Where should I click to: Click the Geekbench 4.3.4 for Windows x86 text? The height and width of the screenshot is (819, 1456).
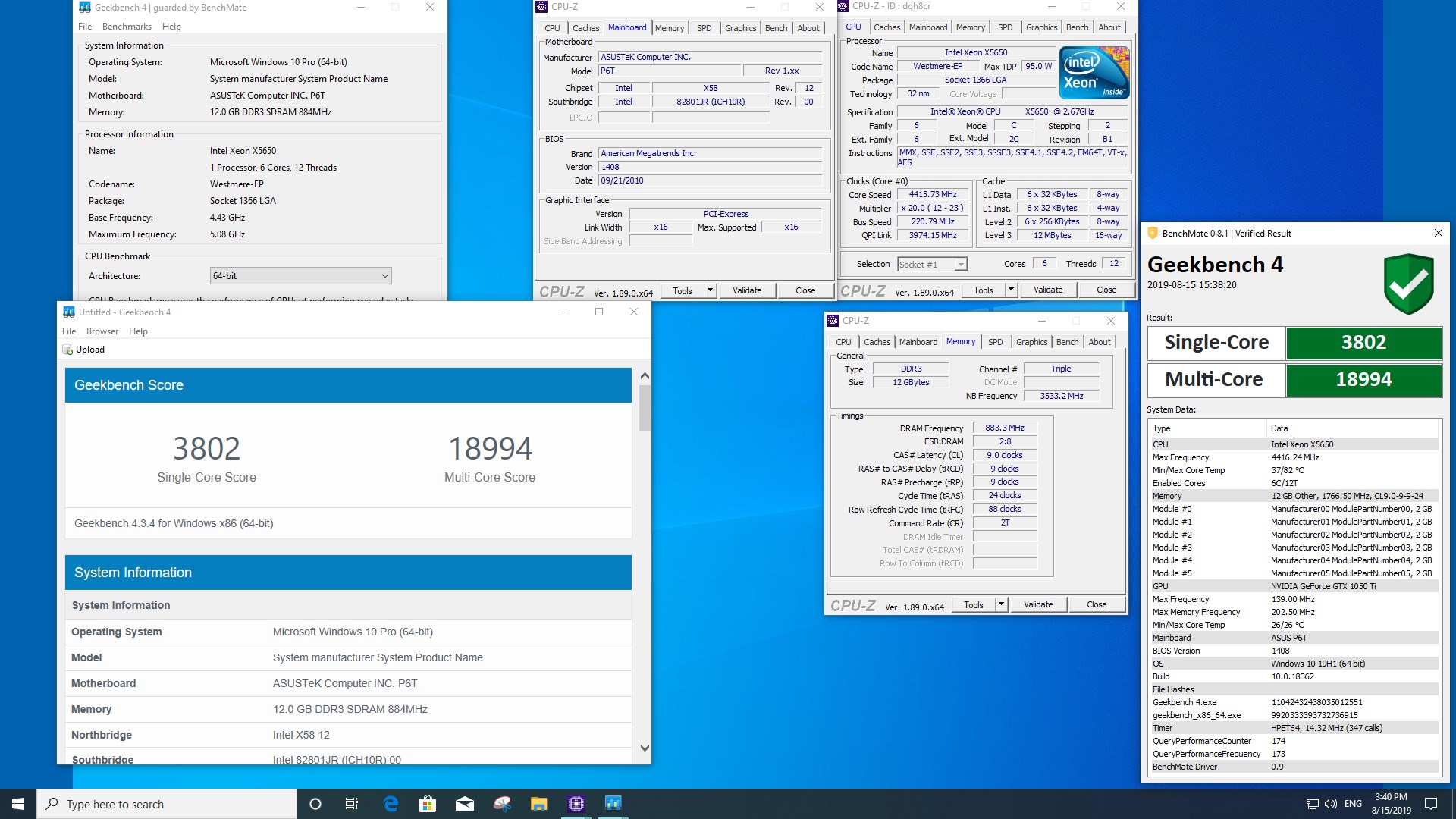(x=174, y=524)
